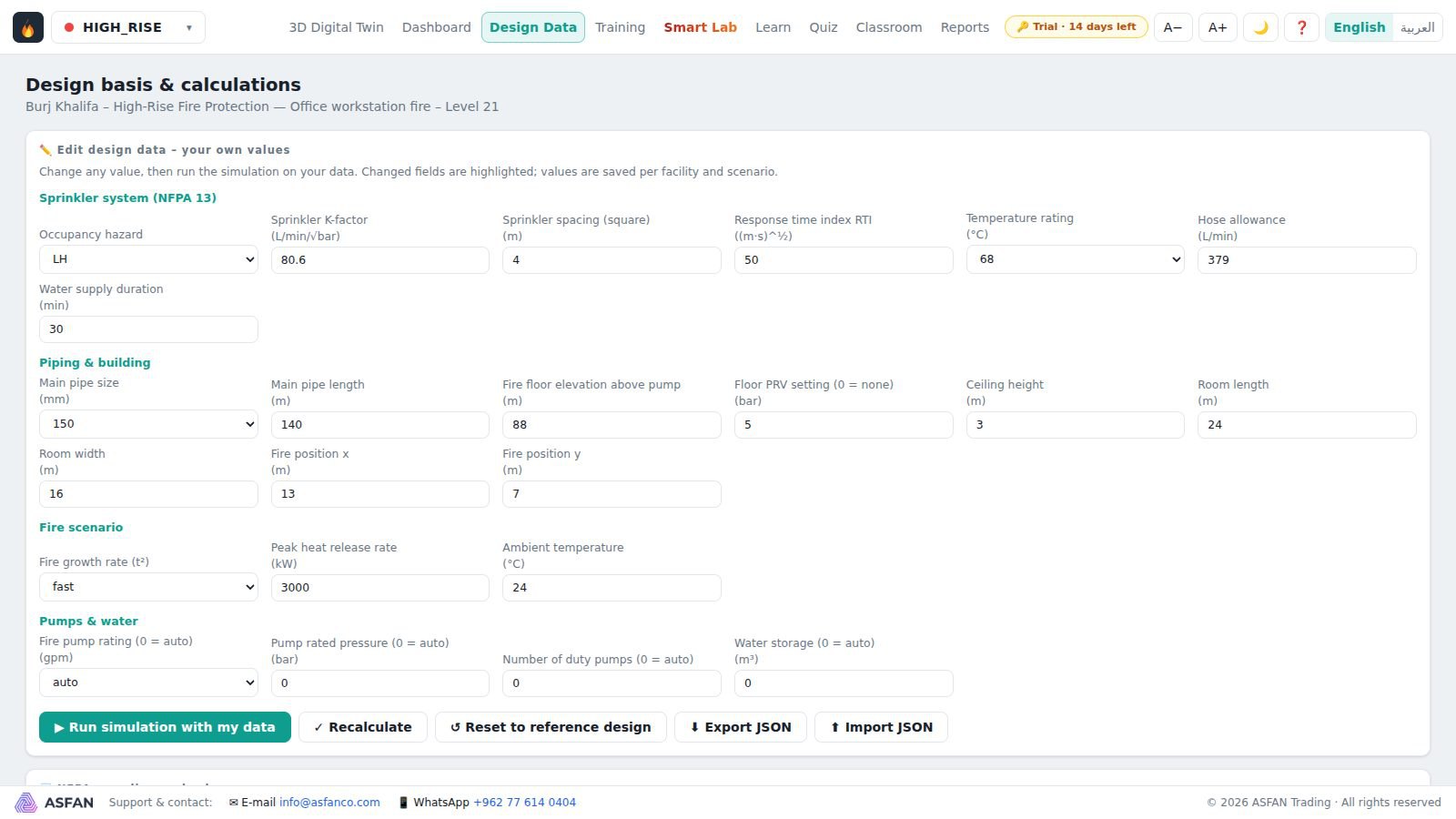The image size is (1456, 819).
Task: Open the Reports tab
Action: 965,27
